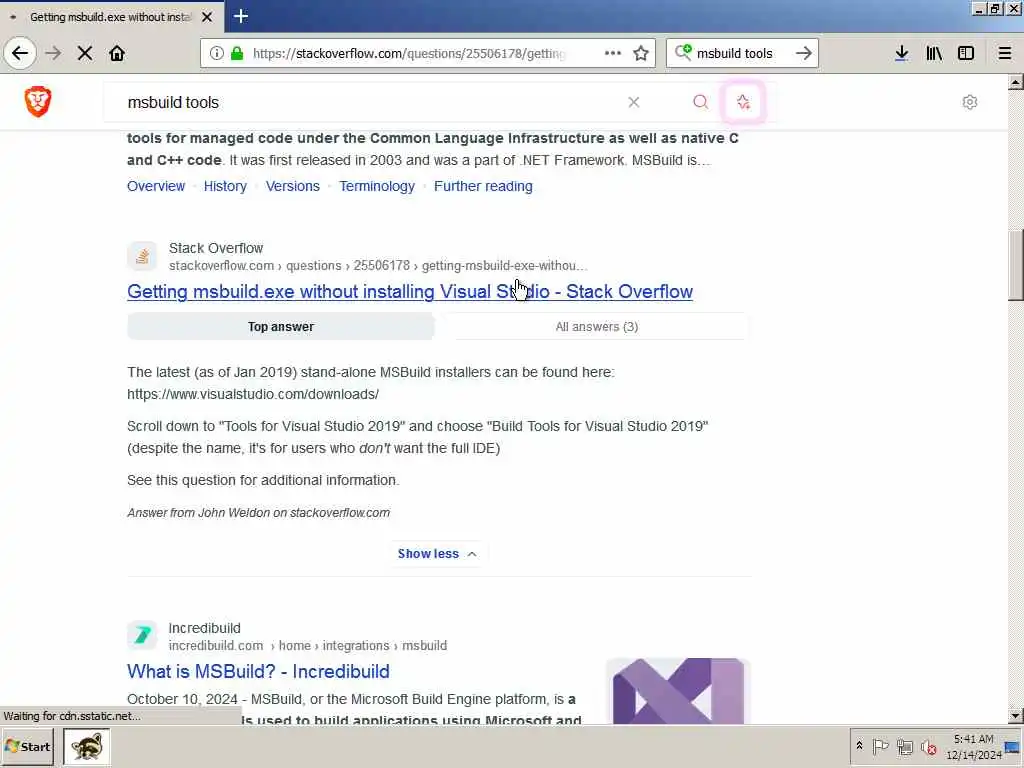
Task: Click the green padlock security icon
Action: tap(237, 53)
